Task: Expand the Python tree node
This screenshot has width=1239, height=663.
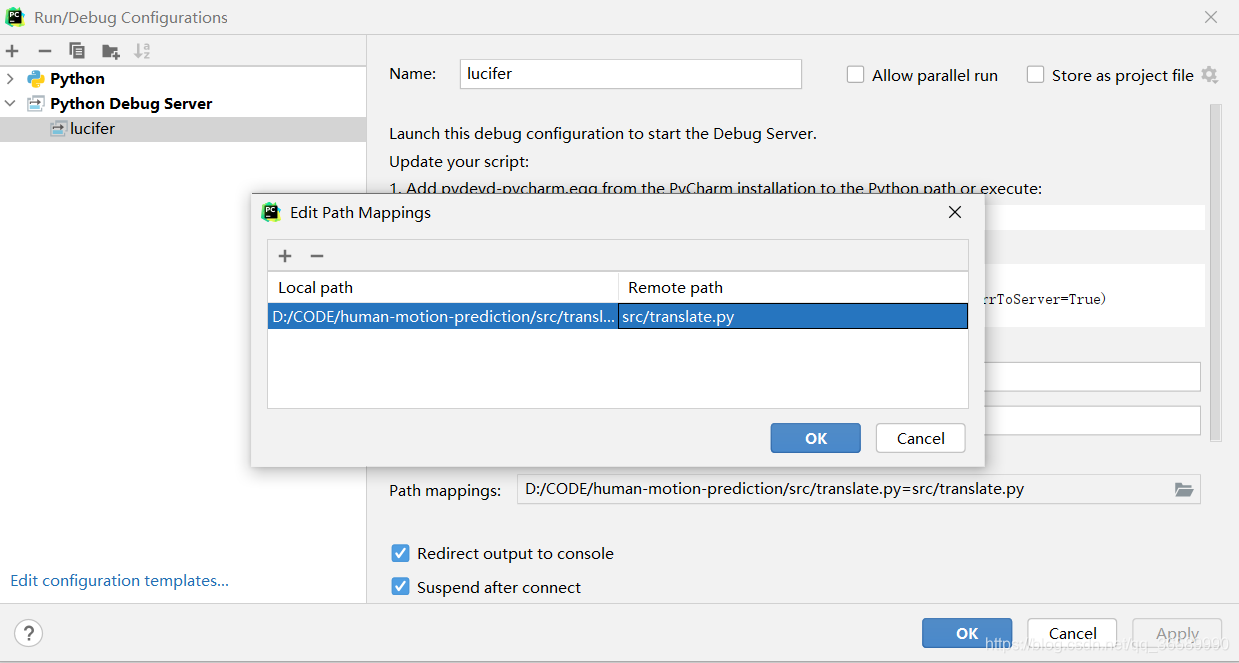Action: [x=10, y=79]
